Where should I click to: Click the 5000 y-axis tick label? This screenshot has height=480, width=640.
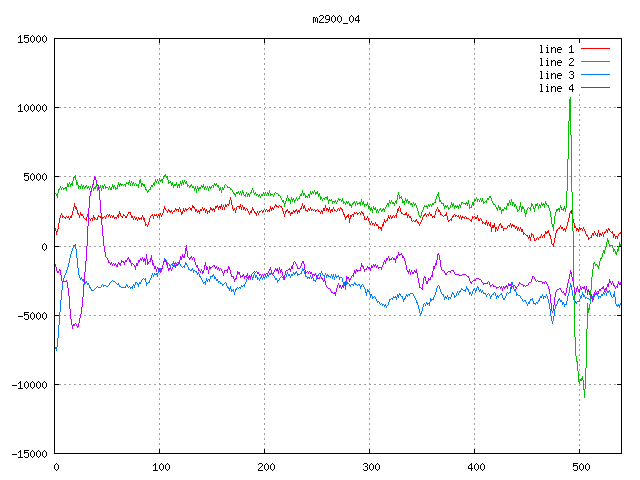[35, 177]
